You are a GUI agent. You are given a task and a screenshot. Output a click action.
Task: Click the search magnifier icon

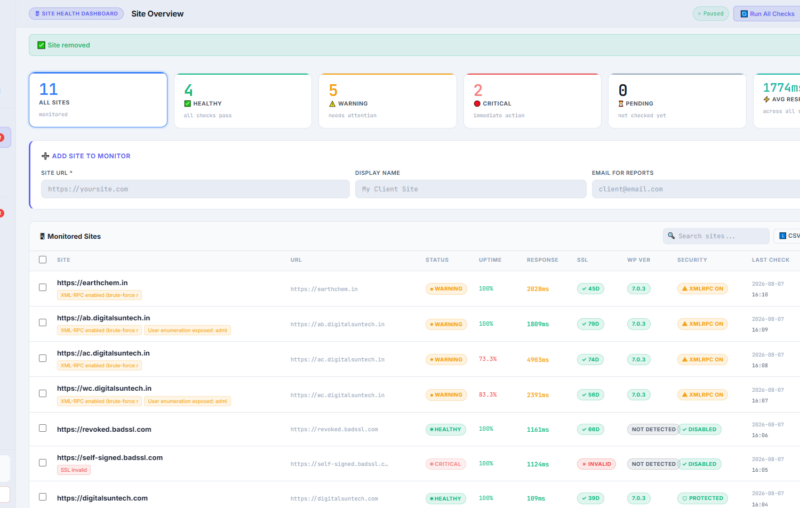[x=671, y=236]
